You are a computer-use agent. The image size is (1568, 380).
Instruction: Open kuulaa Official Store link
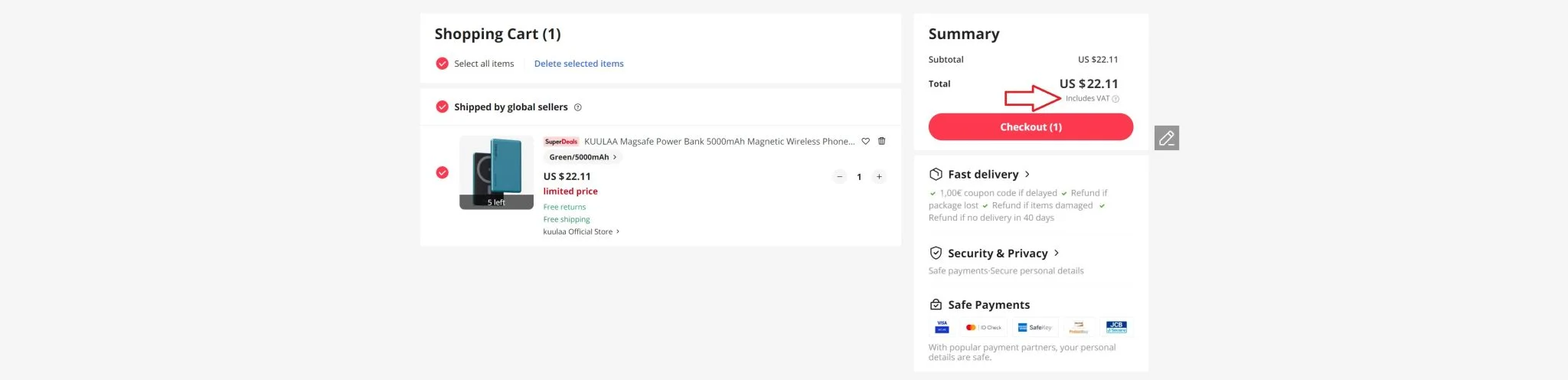(x=580, y=231)
